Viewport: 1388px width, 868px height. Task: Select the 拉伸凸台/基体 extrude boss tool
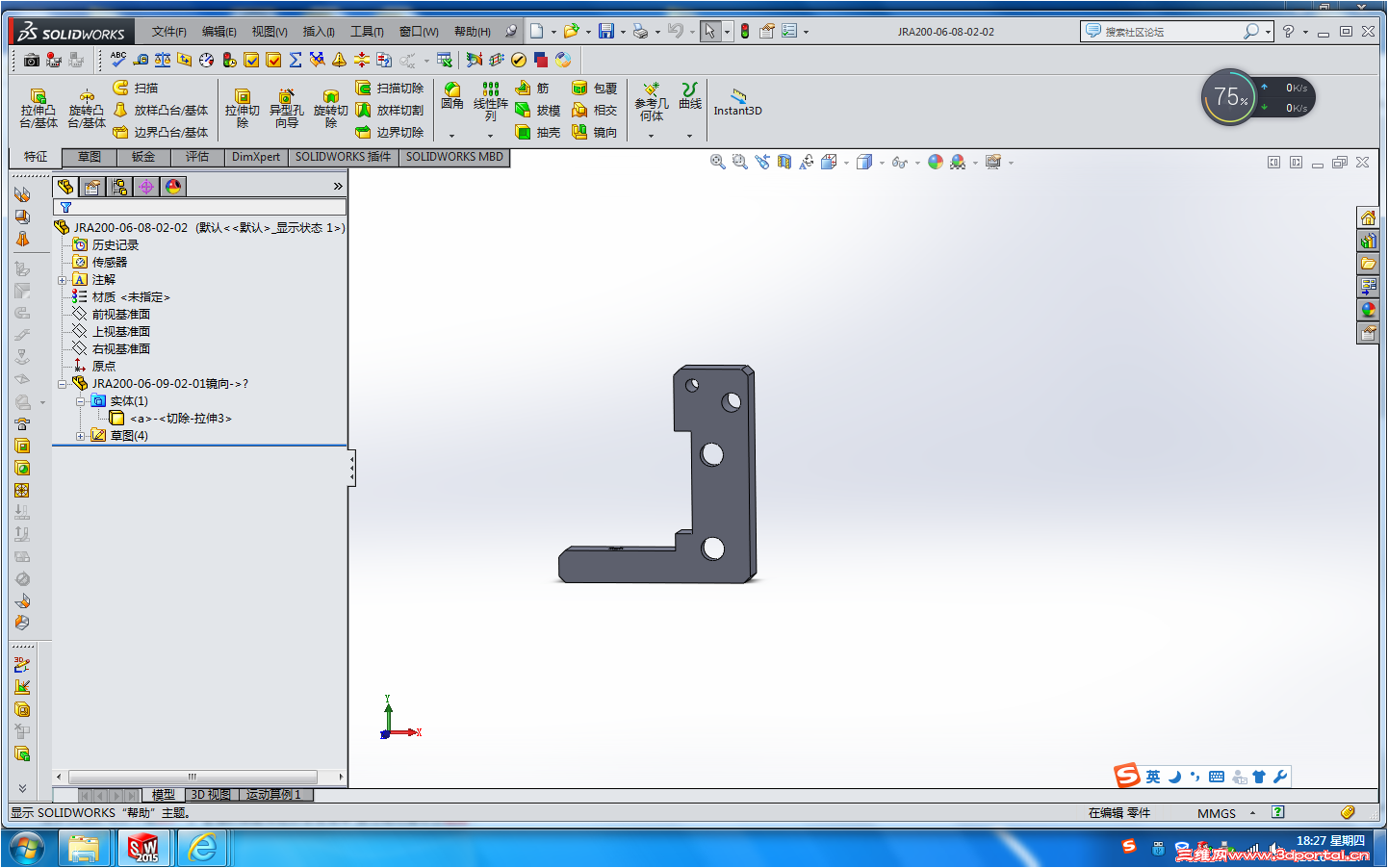[x=39, y=108]
